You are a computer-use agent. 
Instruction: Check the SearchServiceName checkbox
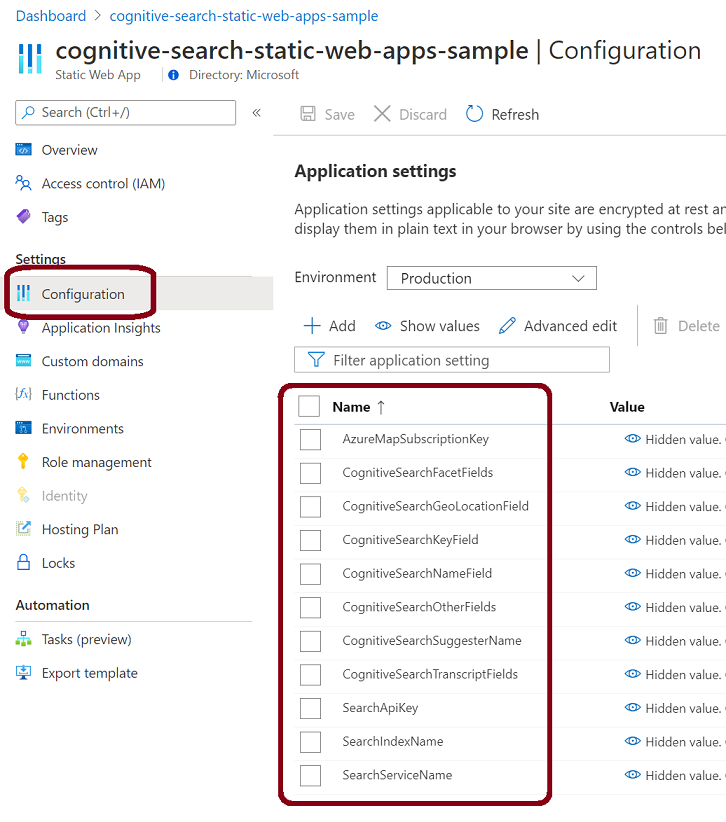point(310,775)
